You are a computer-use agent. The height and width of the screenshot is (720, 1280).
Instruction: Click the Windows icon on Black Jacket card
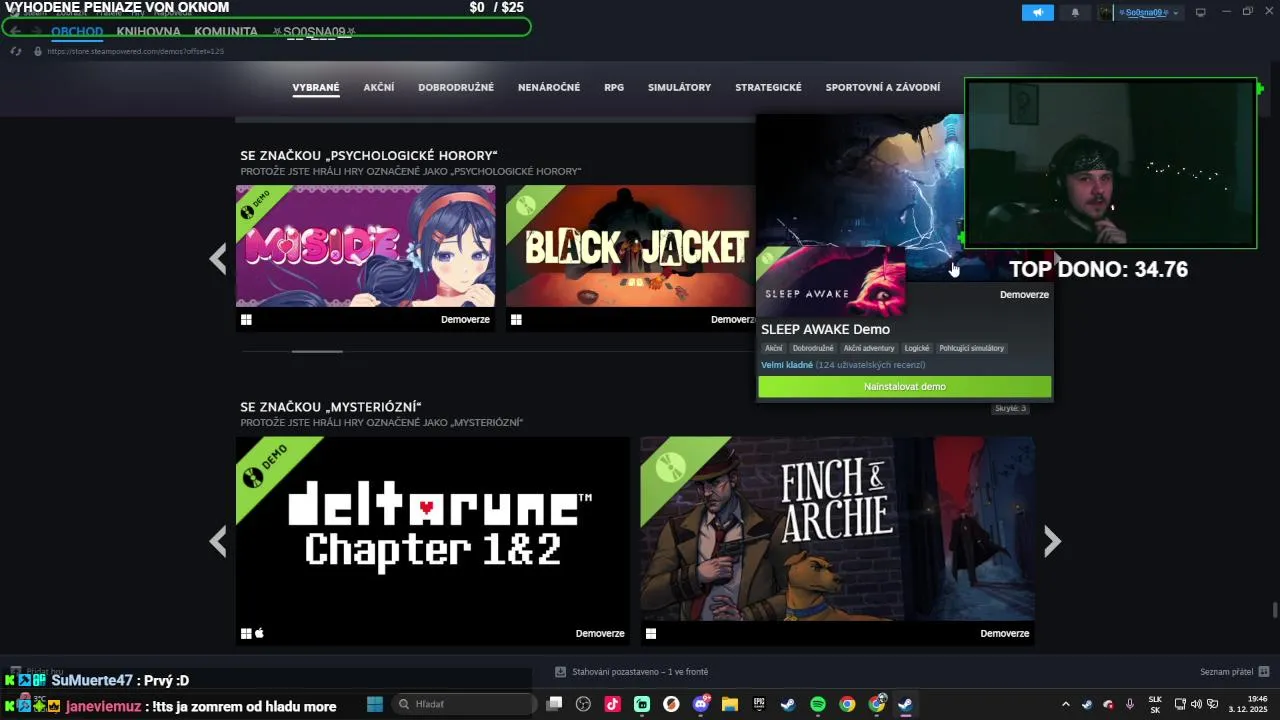516,320
